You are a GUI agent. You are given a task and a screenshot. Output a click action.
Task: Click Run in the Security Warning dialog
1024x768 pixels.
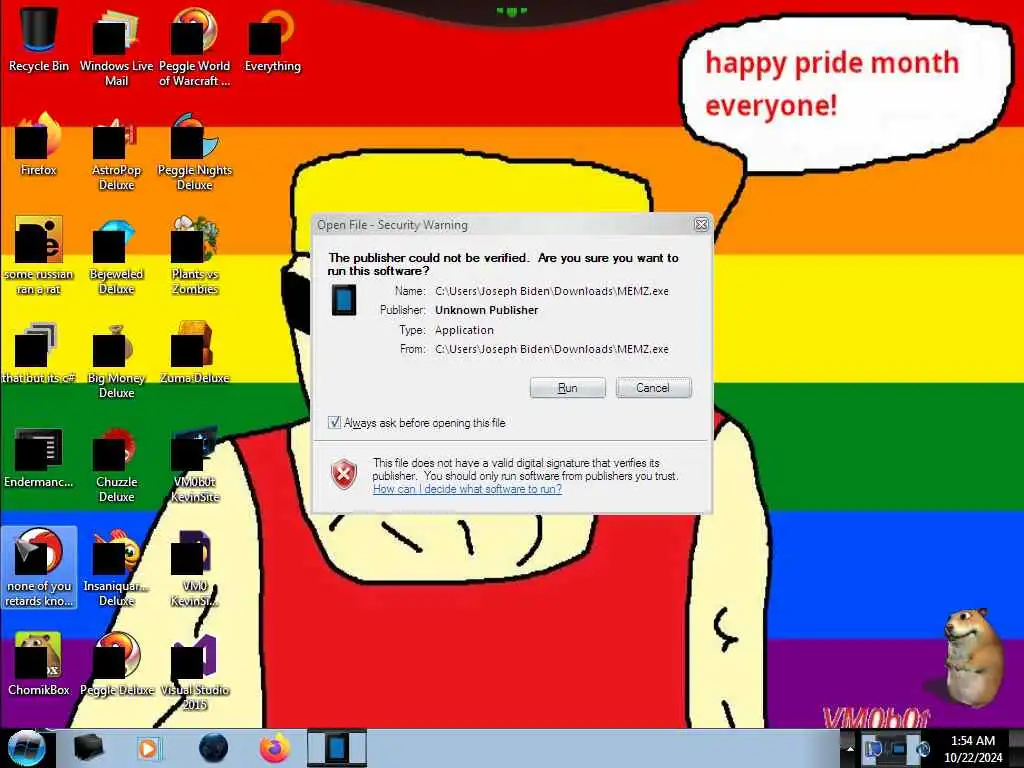click(x=568, y=388)
